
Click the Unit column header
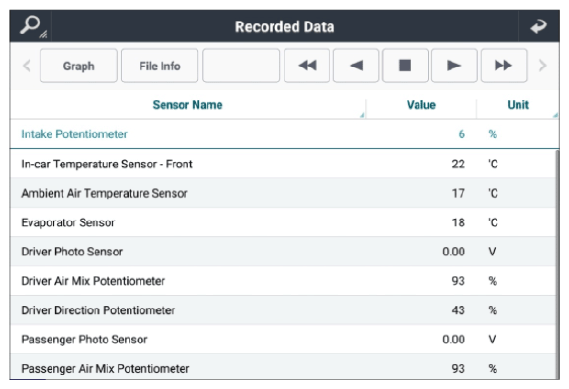pyautogui.click(x=518, y=105)
